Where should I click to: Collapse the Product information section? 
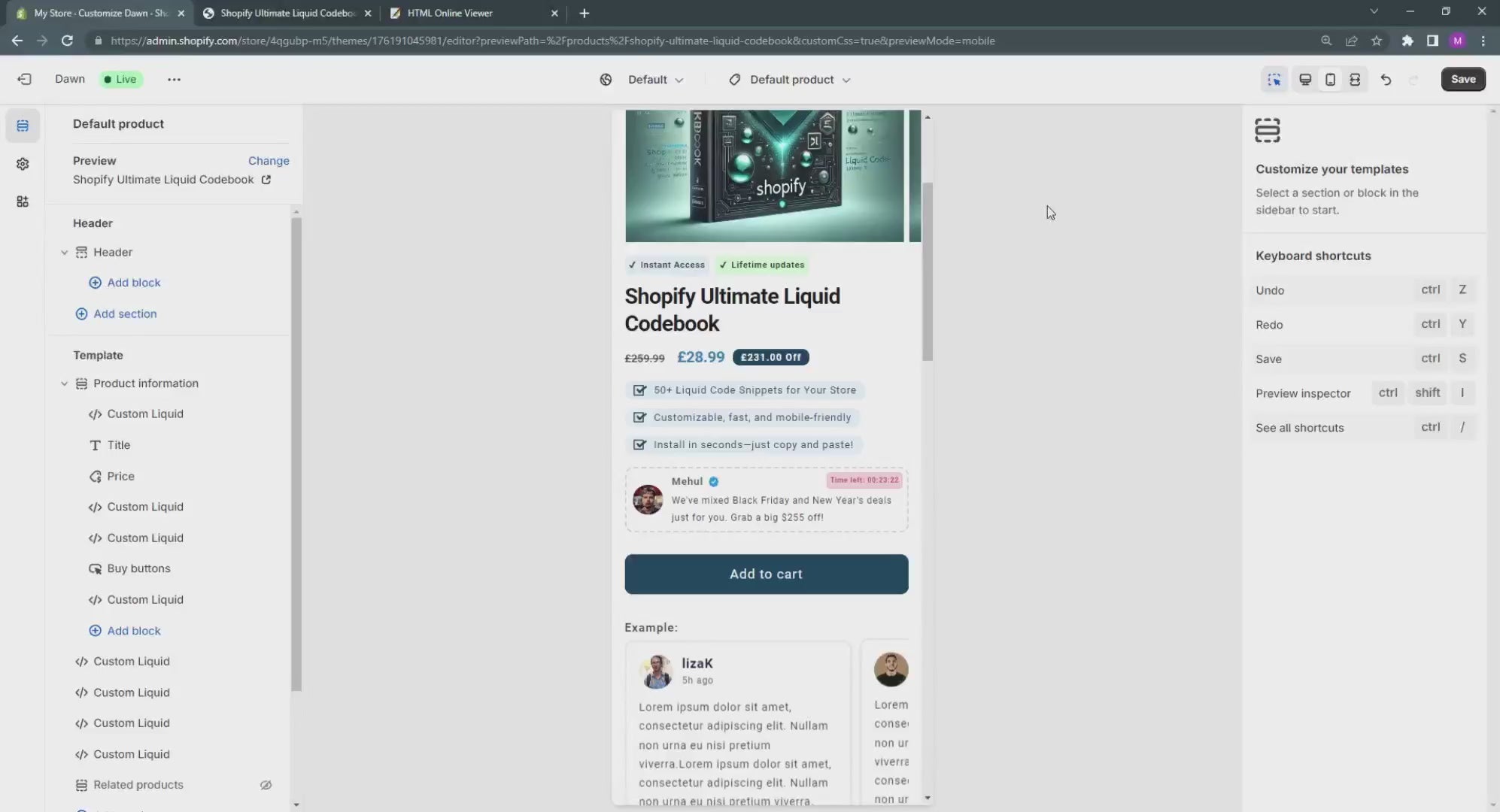point(64,383)
